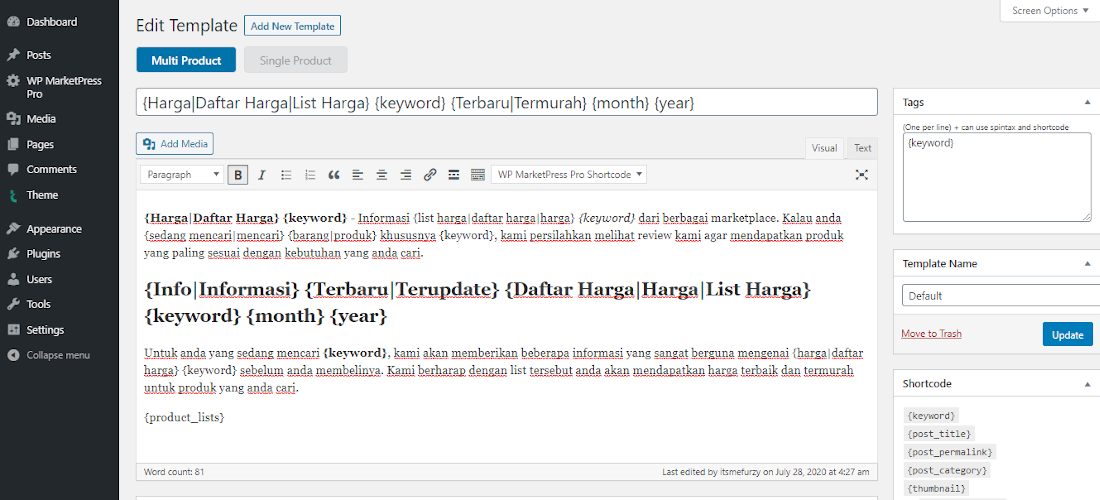Image resolution: width=1100 pixels, height=500 pixels.
Task: Insert a numbered list
Action: click(310, 175)
